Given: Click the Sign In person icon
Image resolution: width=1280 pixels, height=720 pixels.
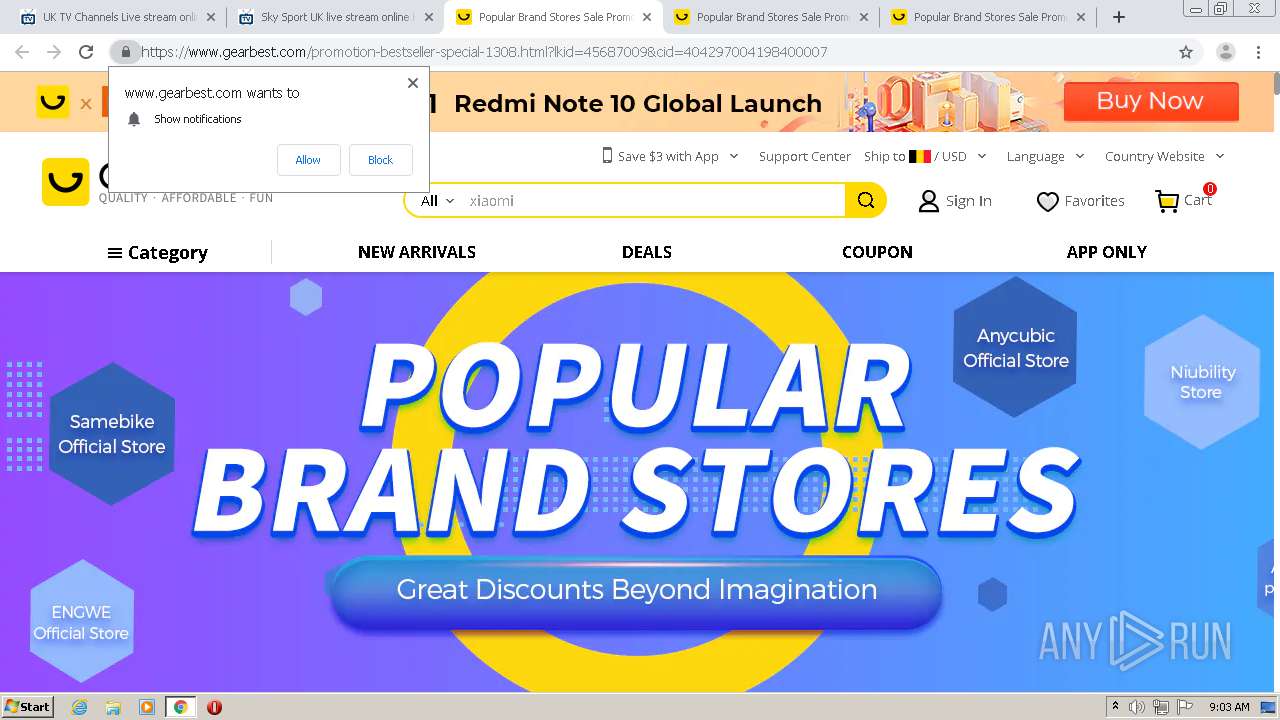Looking at the screenshot, I should [x=929, y=201].
